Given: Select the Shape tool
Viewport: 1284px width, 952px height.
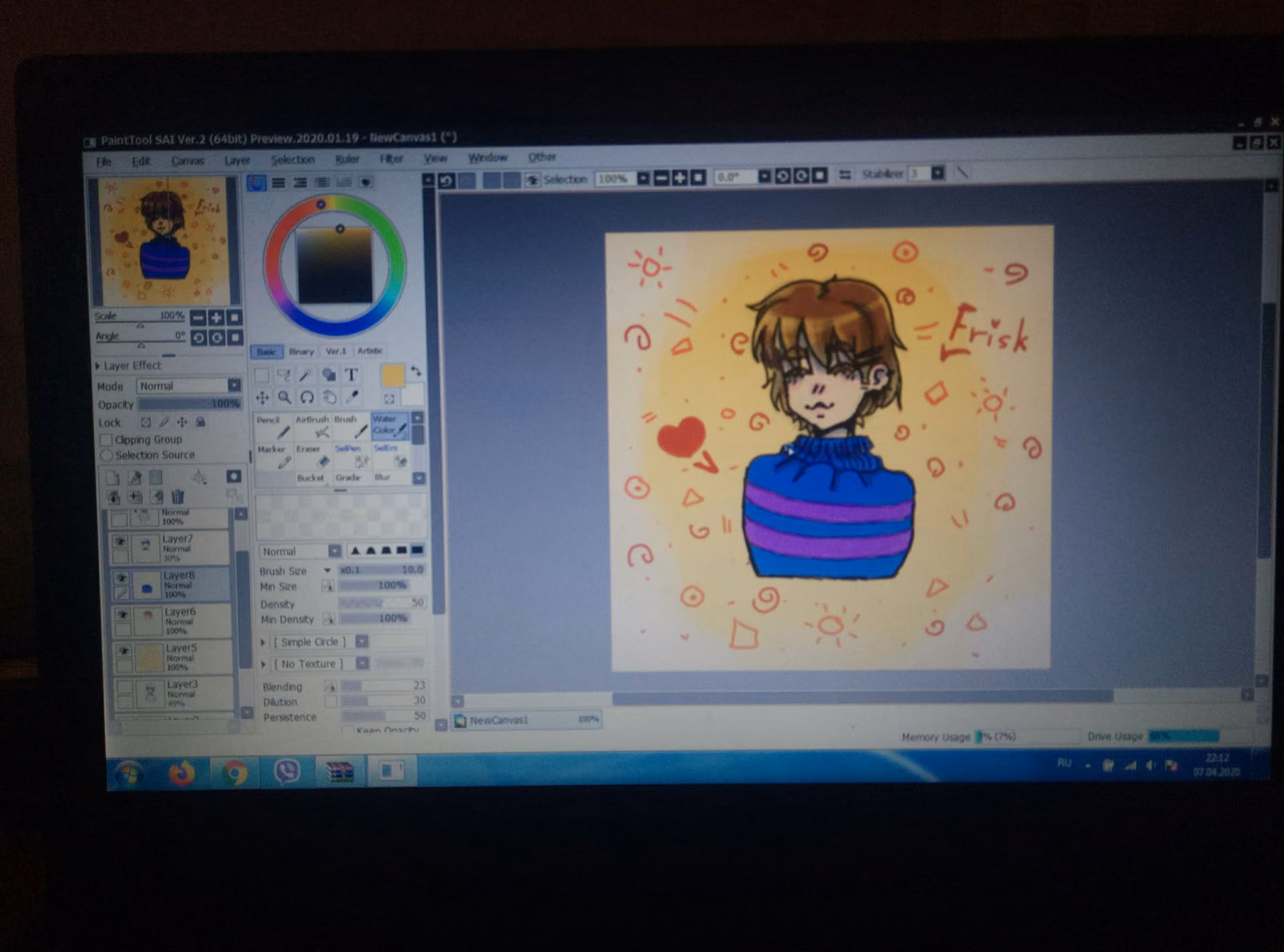Looking at the screenshot, I should (x=329, y=375).
